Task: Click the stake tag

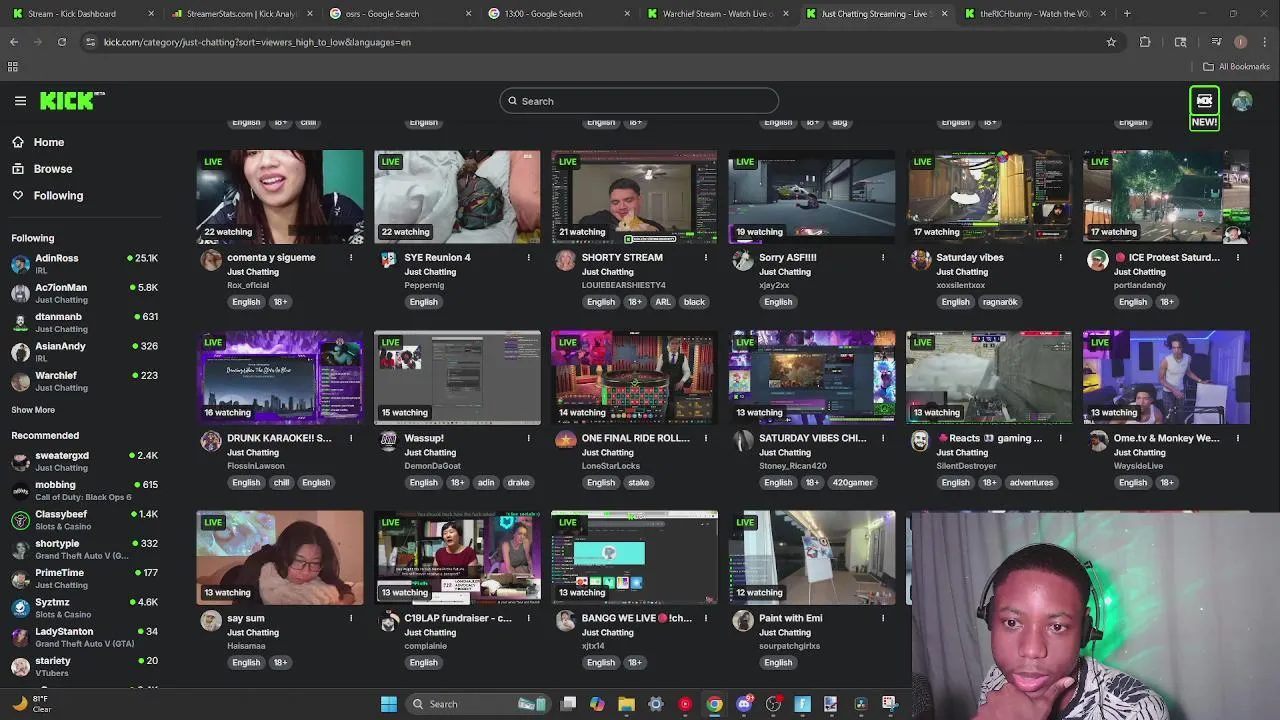Action: (638, 482)
